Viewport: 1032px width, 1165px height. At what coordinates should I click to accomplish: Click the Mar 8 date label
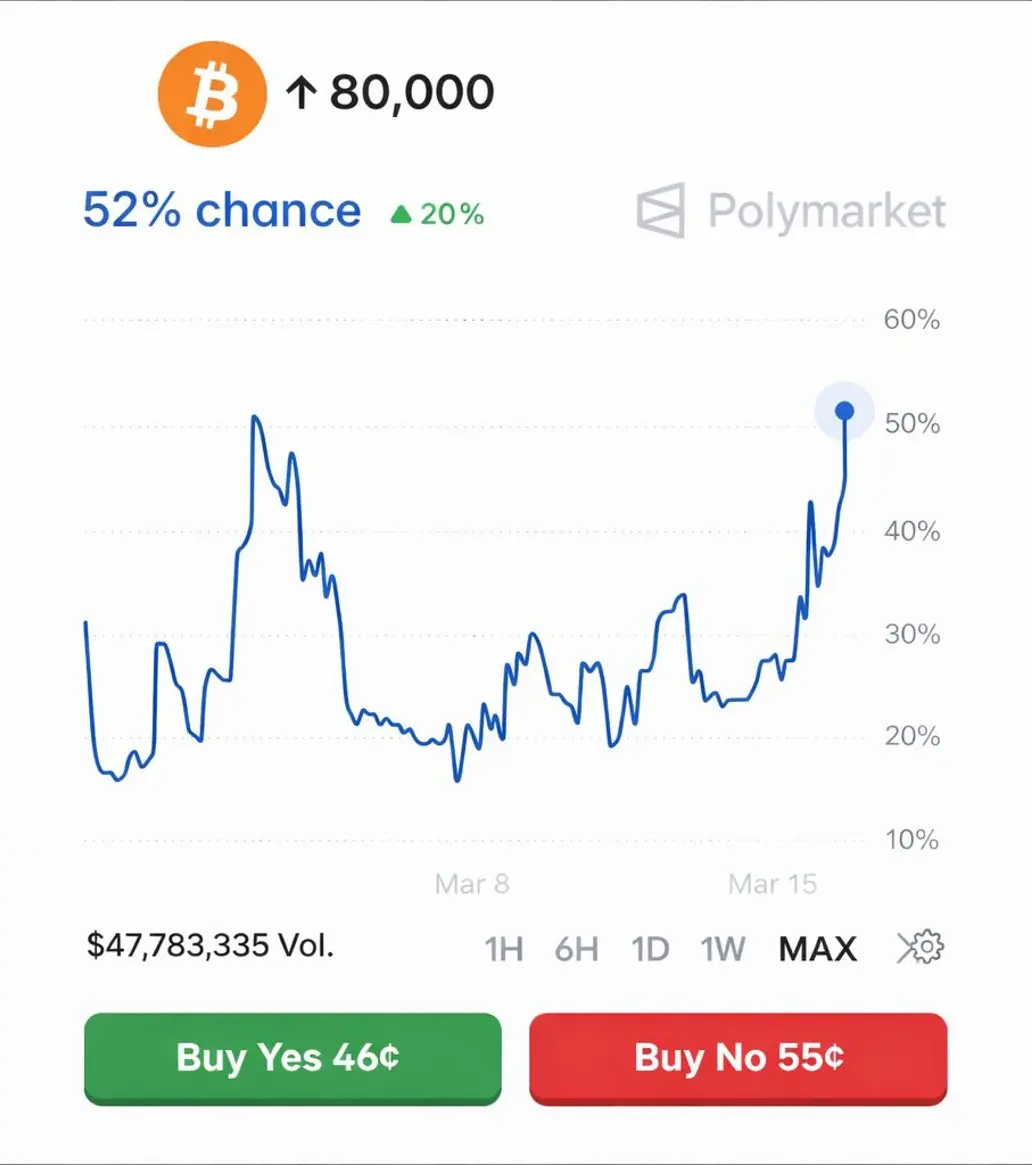472,884
